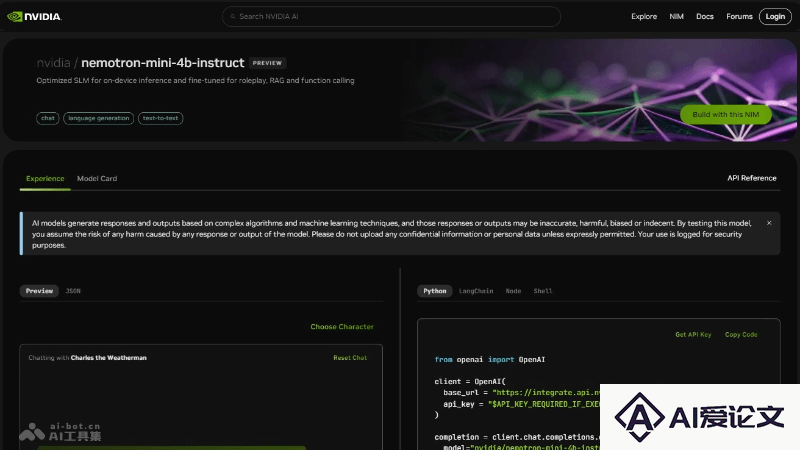The image size is (800, 450).
Task: Click the 'from openai import OpenAI' line
Action: click(x=490, y=360)
